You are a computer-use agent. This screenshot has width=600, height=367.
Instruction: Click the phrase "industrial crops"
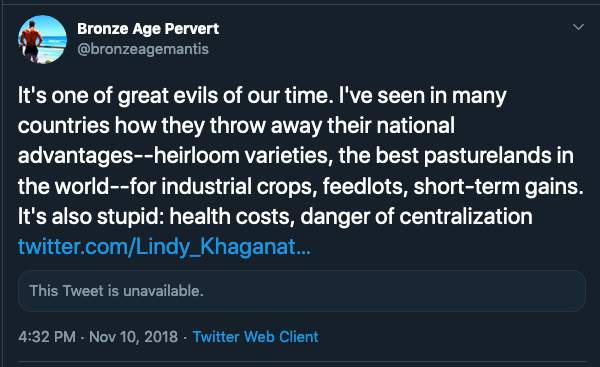click(239, 186)
